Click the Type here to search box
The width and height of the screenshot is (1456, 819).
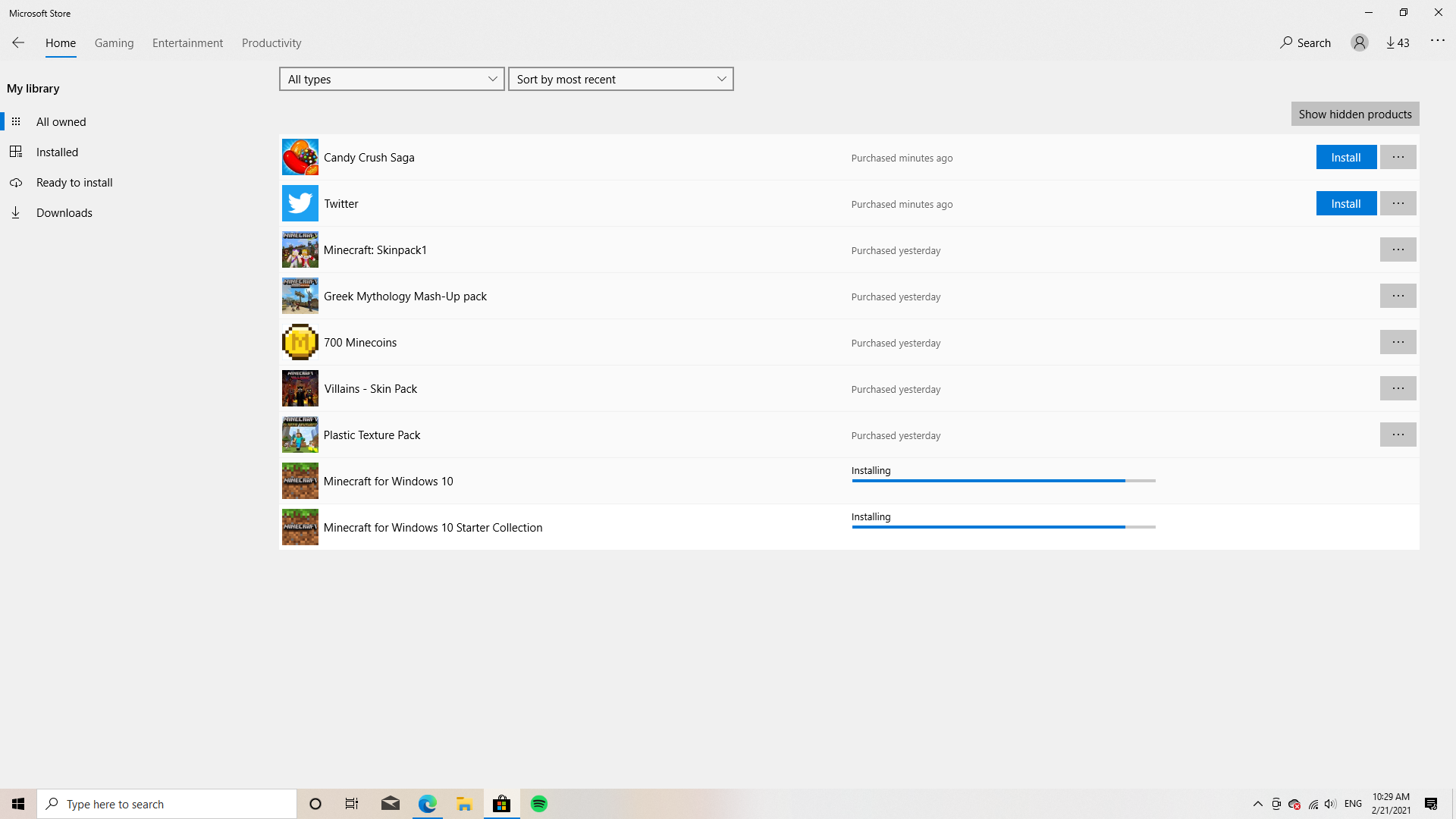(x=167, y=804)
